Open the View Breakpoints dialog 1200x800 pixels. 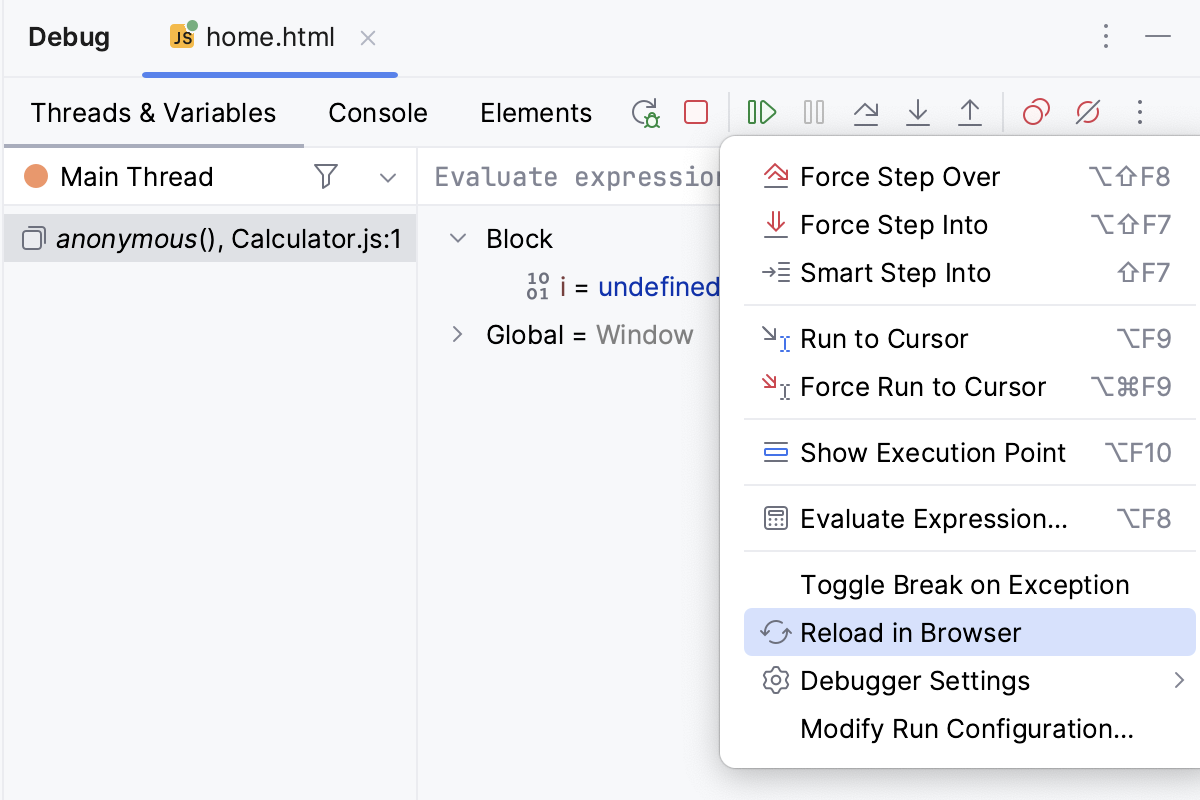point(1035,112)
